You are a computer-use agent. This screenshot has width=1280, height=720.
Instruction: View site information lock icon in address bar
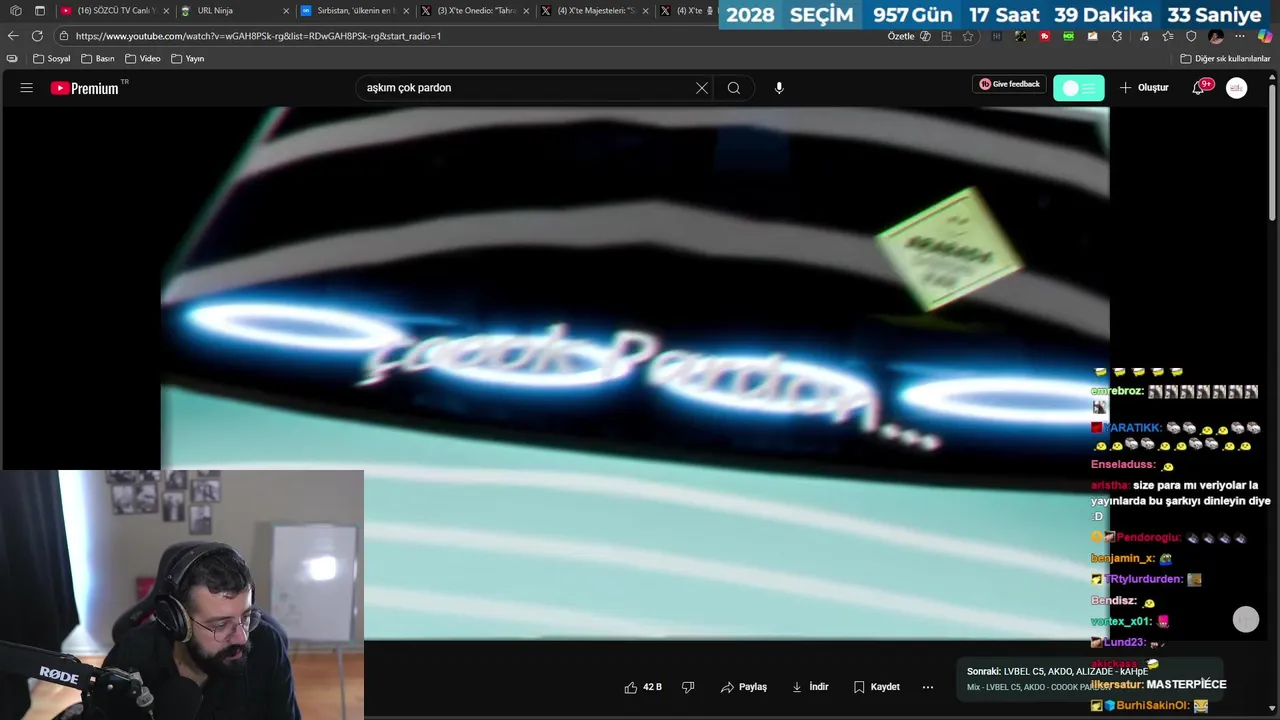(x=64, y=36)
